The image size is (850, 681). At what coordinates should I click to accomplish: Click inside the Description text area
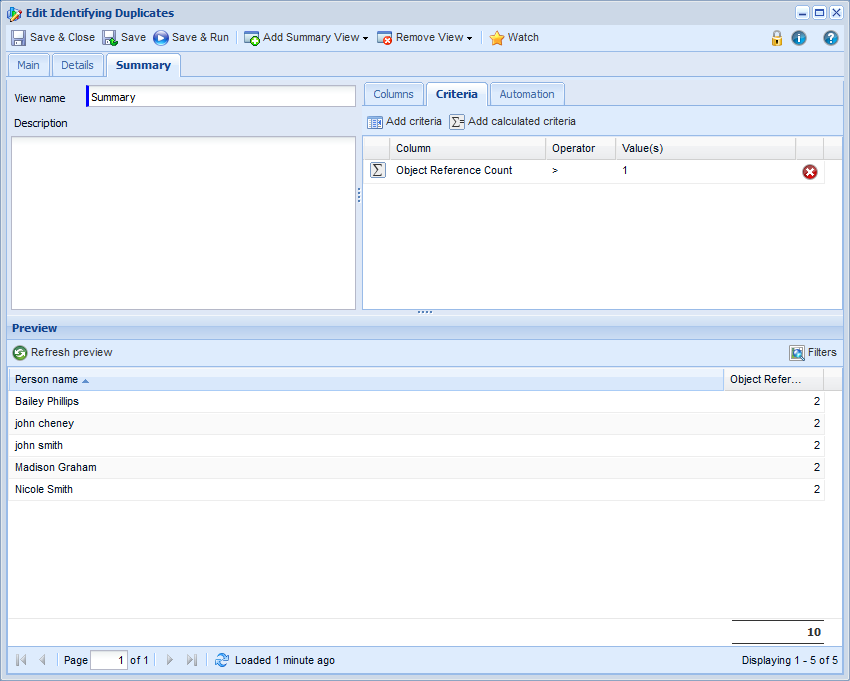pos(183,223)
